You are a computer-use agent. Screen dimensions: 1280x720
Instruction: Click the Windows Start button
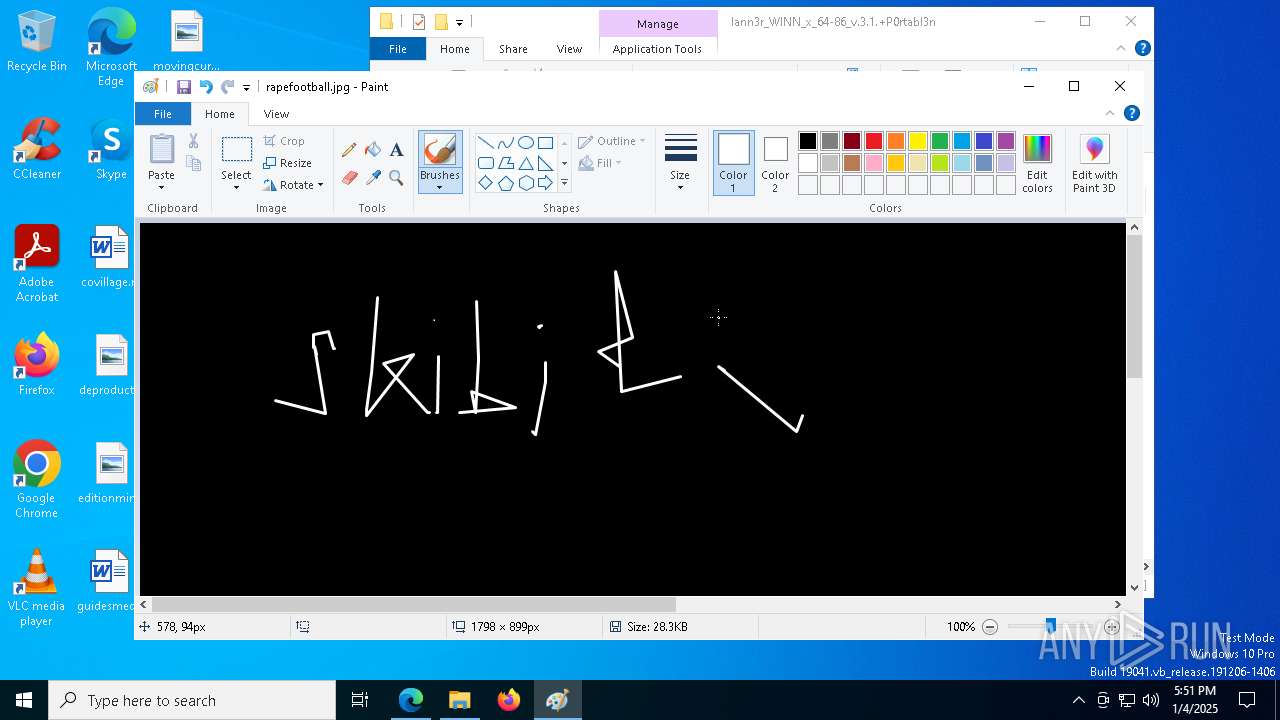[x=24, y=700]
